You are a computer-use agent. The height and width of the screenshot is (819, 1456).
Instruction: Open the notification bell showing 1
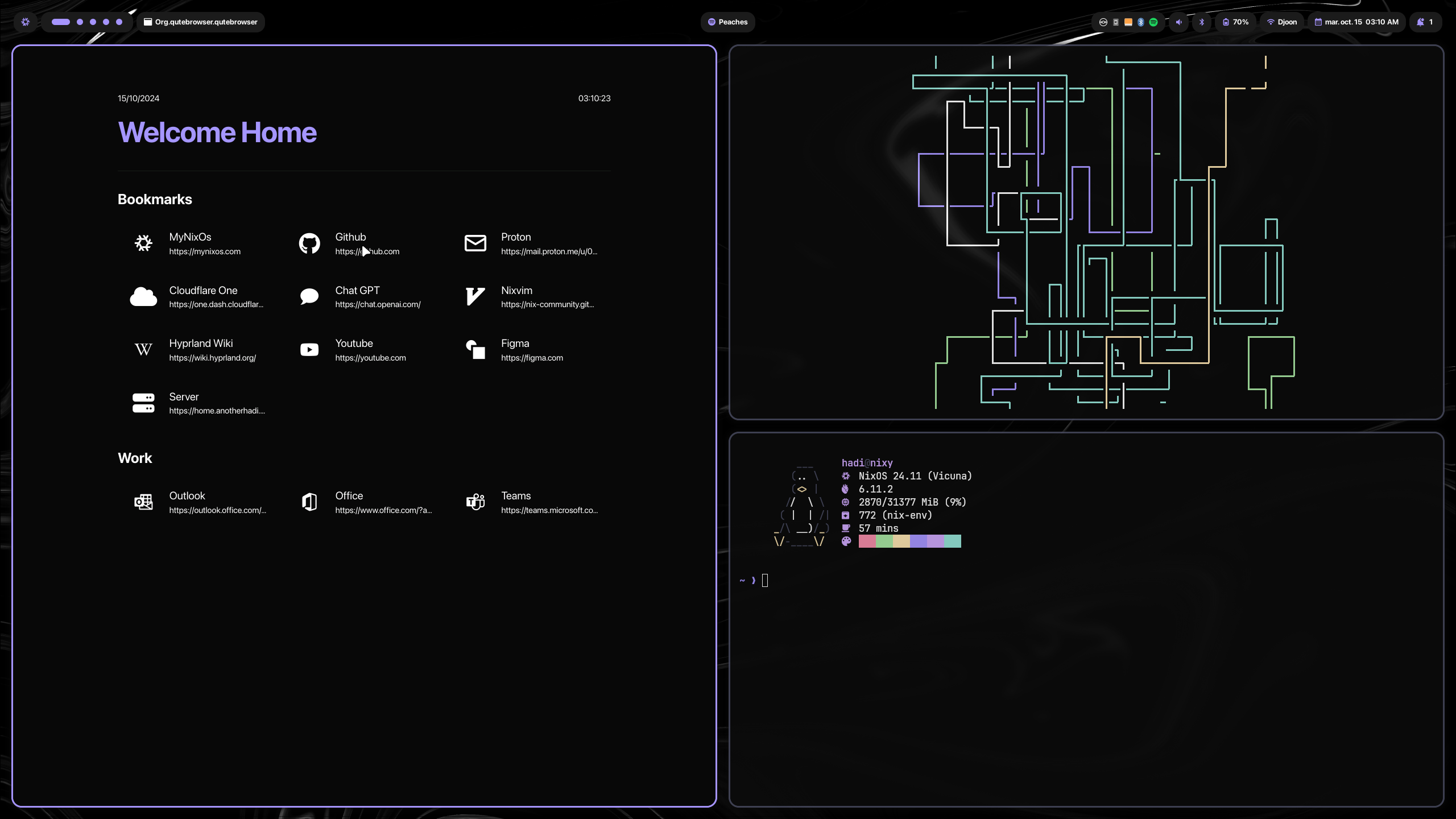coord(1425,22)
